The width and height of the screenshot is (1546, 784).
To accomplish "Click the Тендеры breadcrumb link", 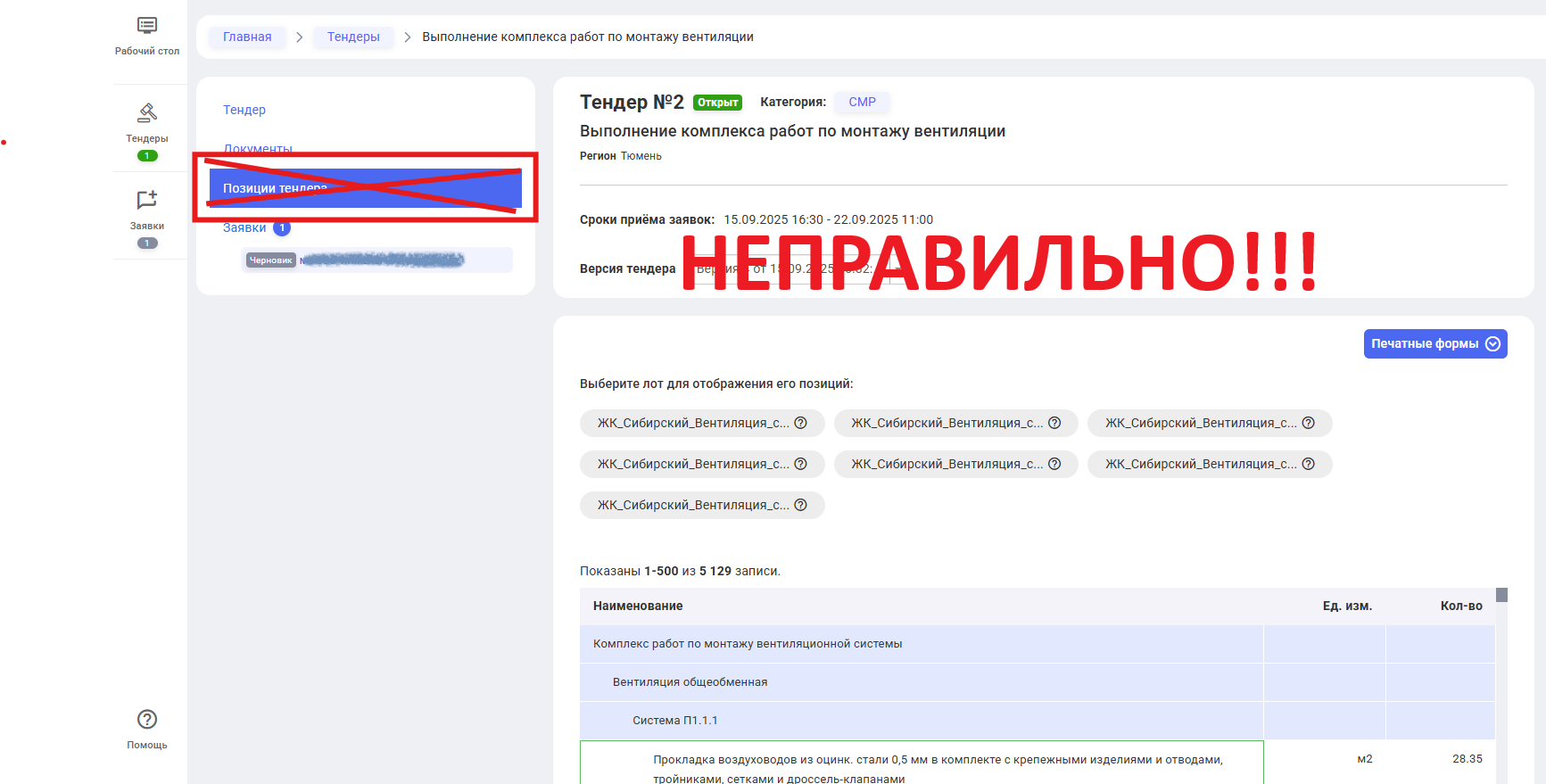I will point(353,37).
